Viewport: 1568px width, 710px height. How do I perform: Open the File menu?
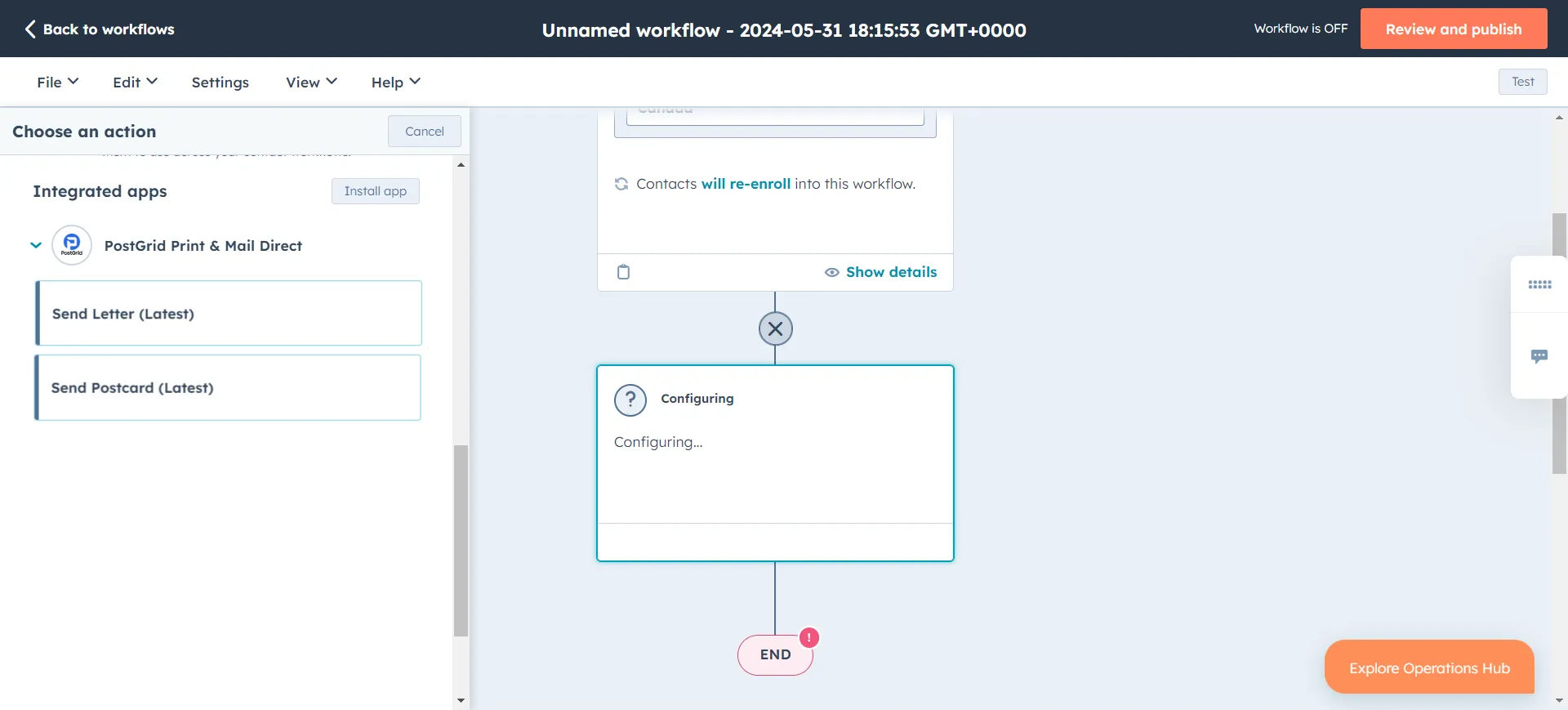[57, 82]
